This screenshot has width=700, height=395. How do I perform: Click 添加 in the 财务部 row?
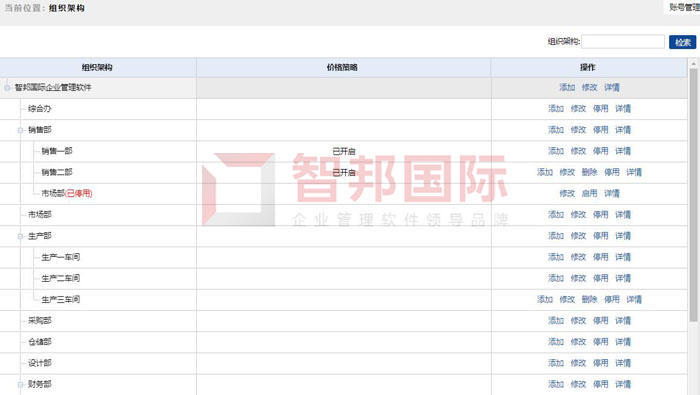[556, 384]
